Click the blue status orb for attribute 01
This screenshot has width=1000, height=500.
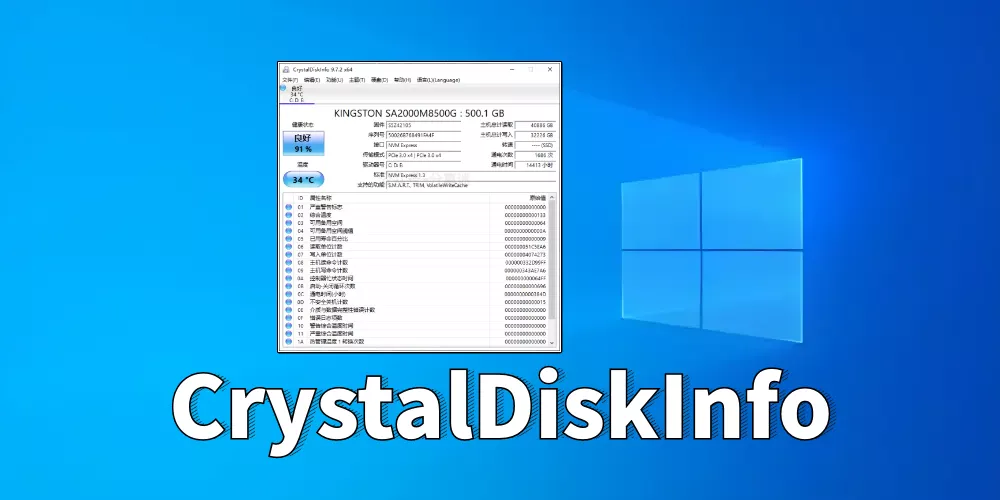288,207
